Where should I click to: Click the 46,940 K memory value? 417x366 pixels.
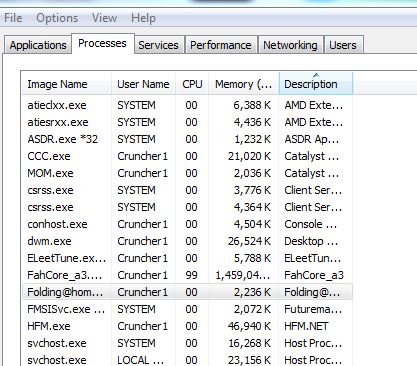249,326
